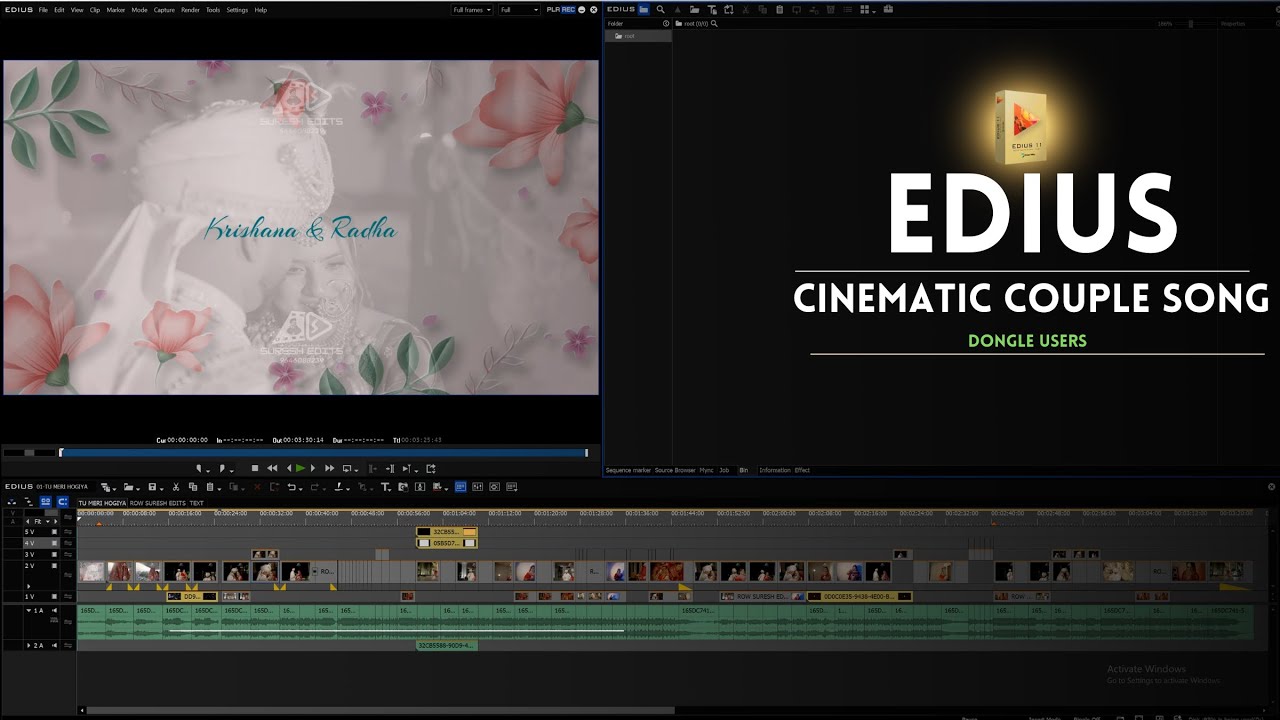Click the blue player position slider
This screenshot has height=720, width=1280.
pyautogui.click(x=323, y=453)
